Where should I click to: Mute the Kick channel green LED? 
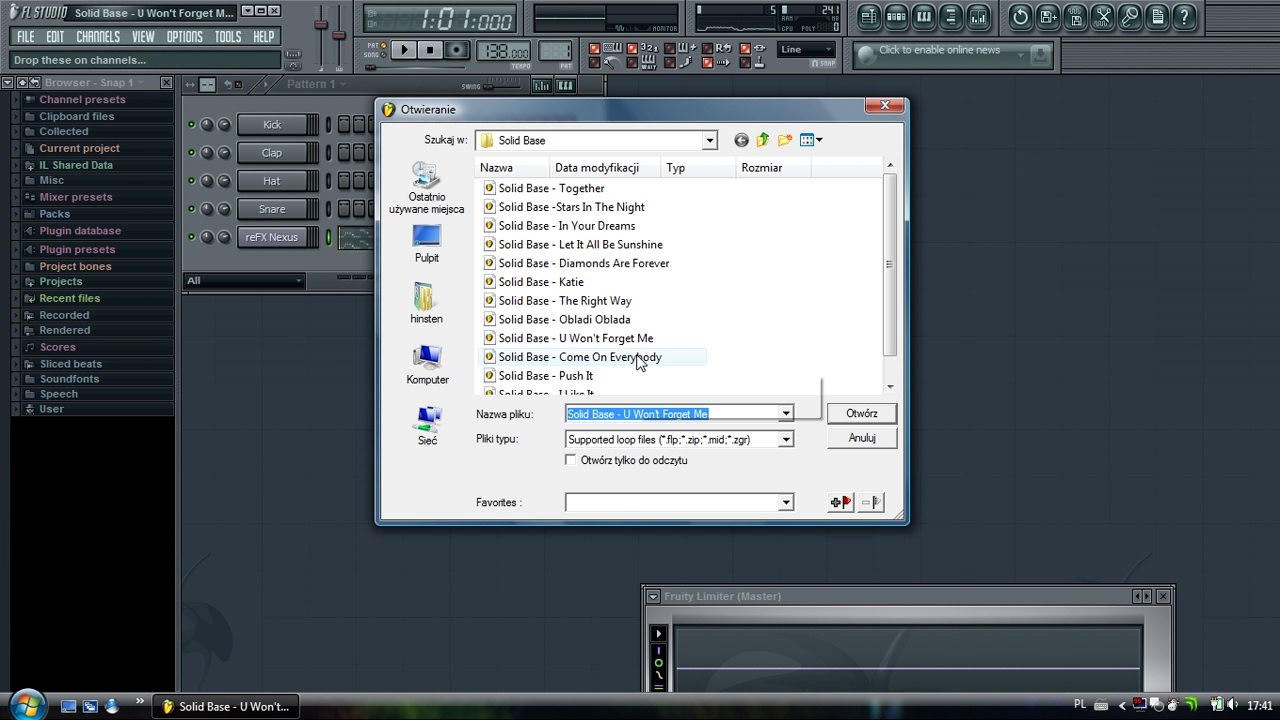(x=191, y=125)
